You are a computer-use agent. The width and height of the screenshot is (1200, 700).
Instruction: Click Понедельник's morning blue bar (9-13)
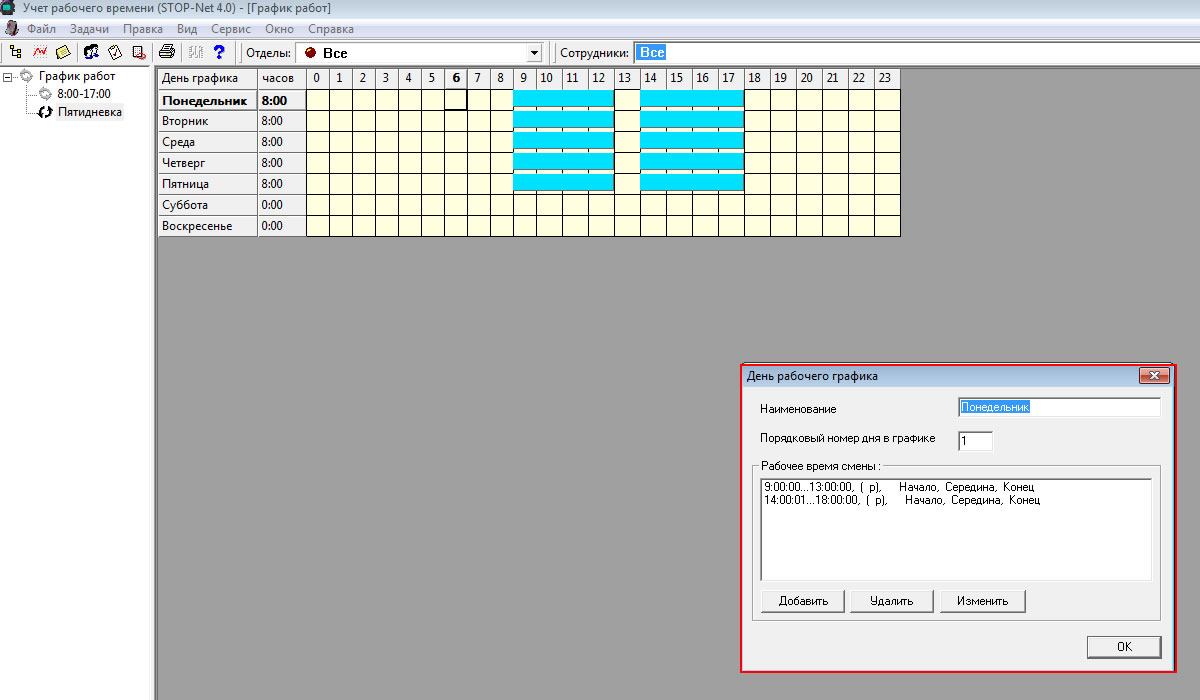point(563,98)
